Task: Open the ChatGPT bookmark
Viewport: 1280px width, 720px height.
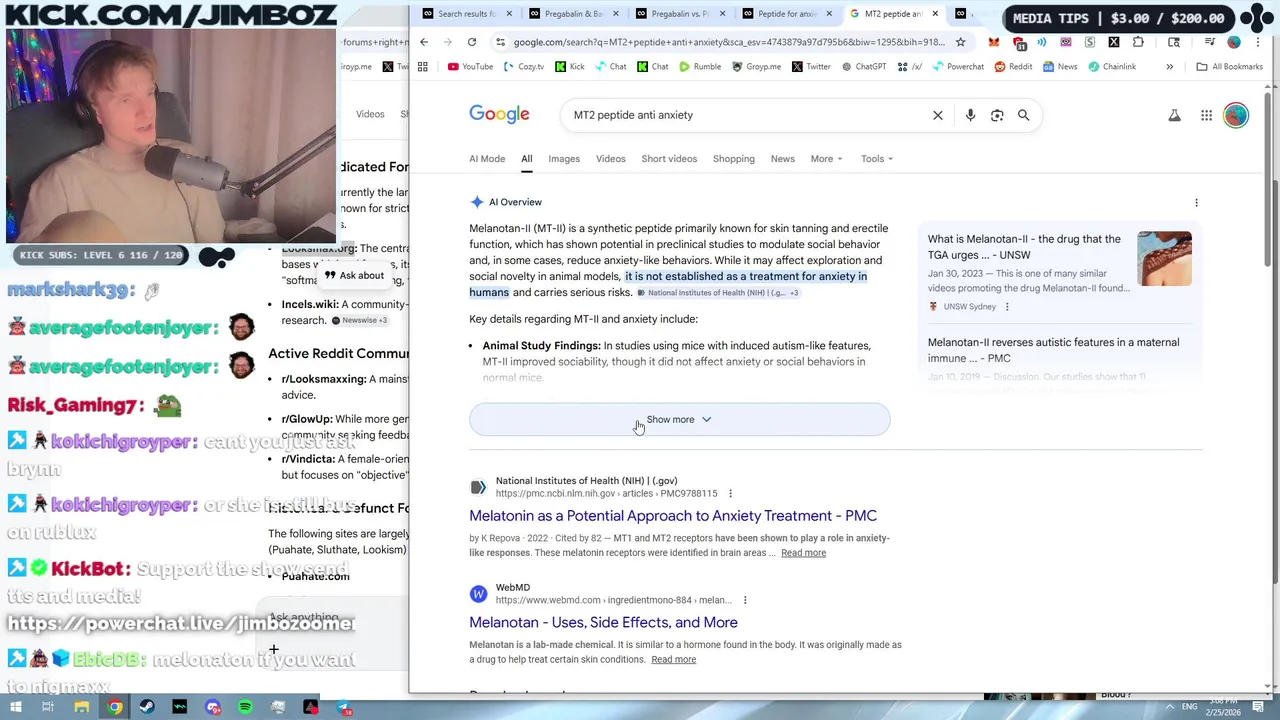Action: click(863, 67)
